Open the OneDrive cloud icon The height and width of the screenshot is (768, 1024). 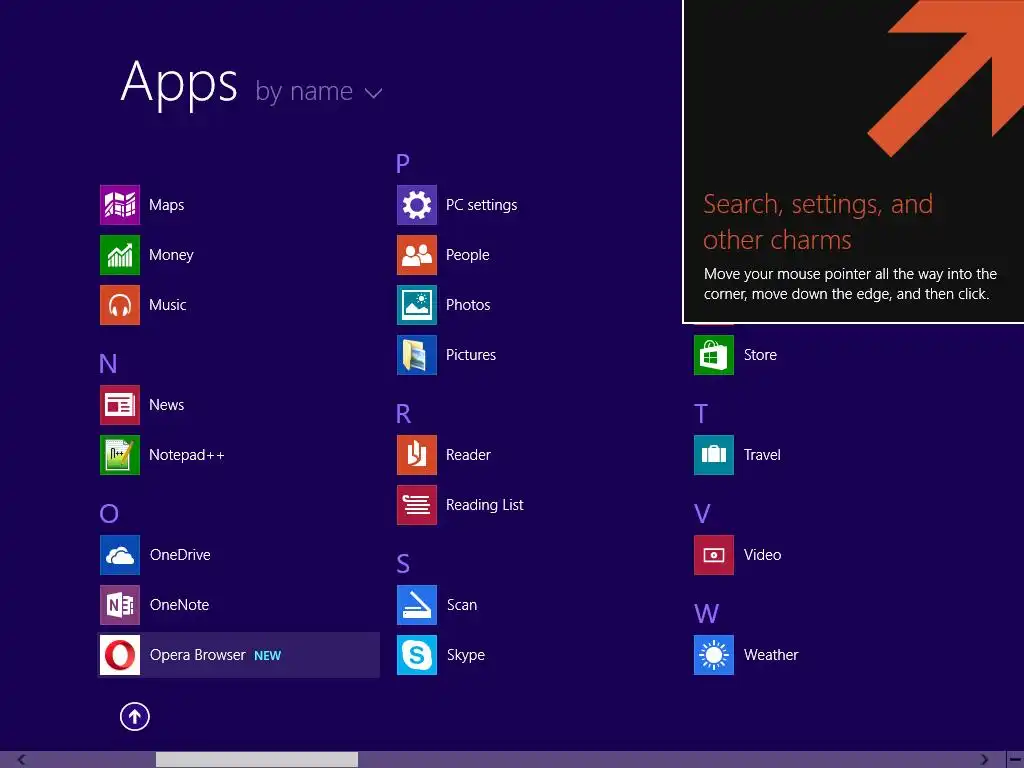click(x=120, y=555)
